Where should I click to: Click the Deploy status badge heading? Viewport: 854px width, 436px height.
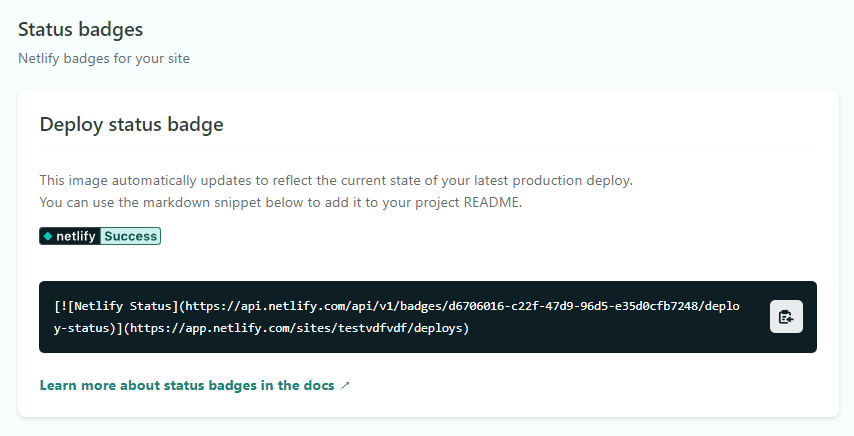click(x=131, y=125)
